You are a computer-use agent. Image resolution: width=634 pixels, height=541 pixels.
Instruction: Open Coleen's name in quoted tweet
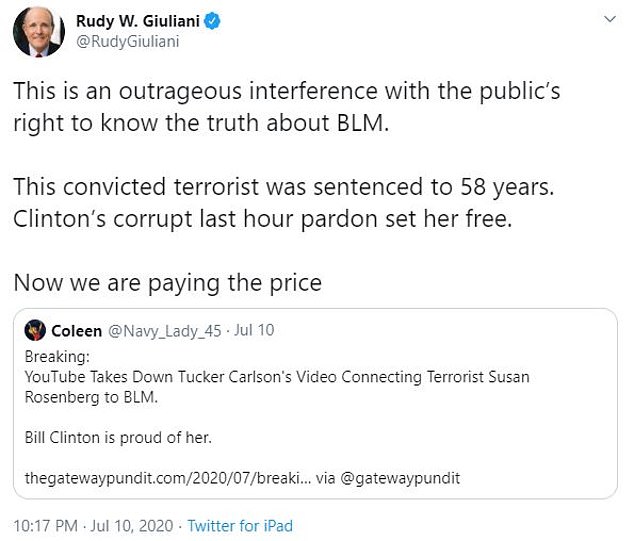coord(76,331)
